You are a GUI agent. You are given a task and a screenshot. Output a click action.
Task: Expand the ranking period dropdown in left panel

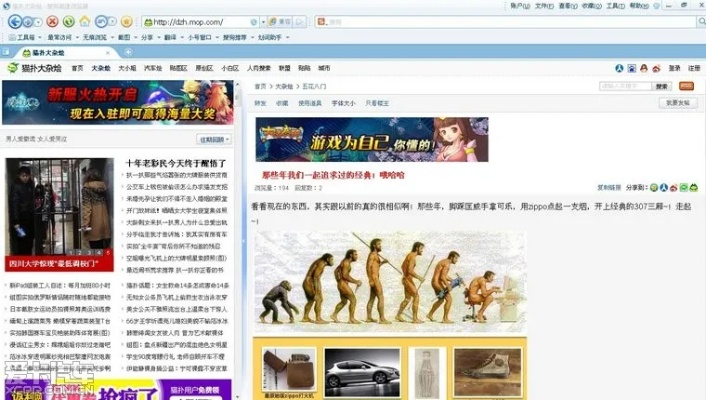point(216,139)
